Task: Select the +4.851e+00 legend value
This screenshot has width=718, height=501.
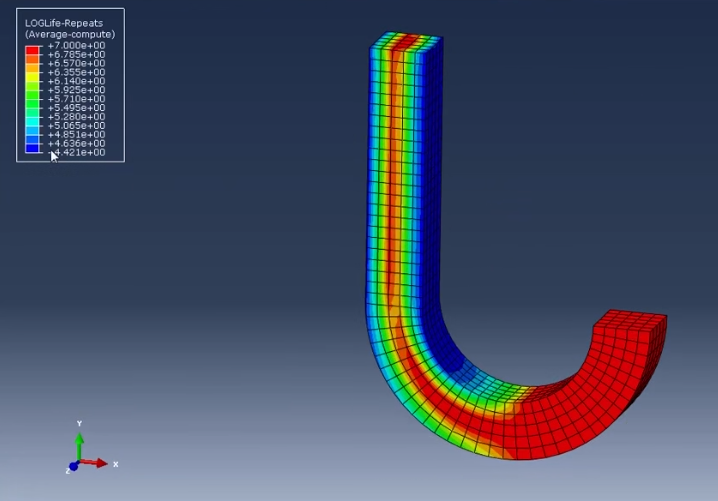Action: coord(76,135)
